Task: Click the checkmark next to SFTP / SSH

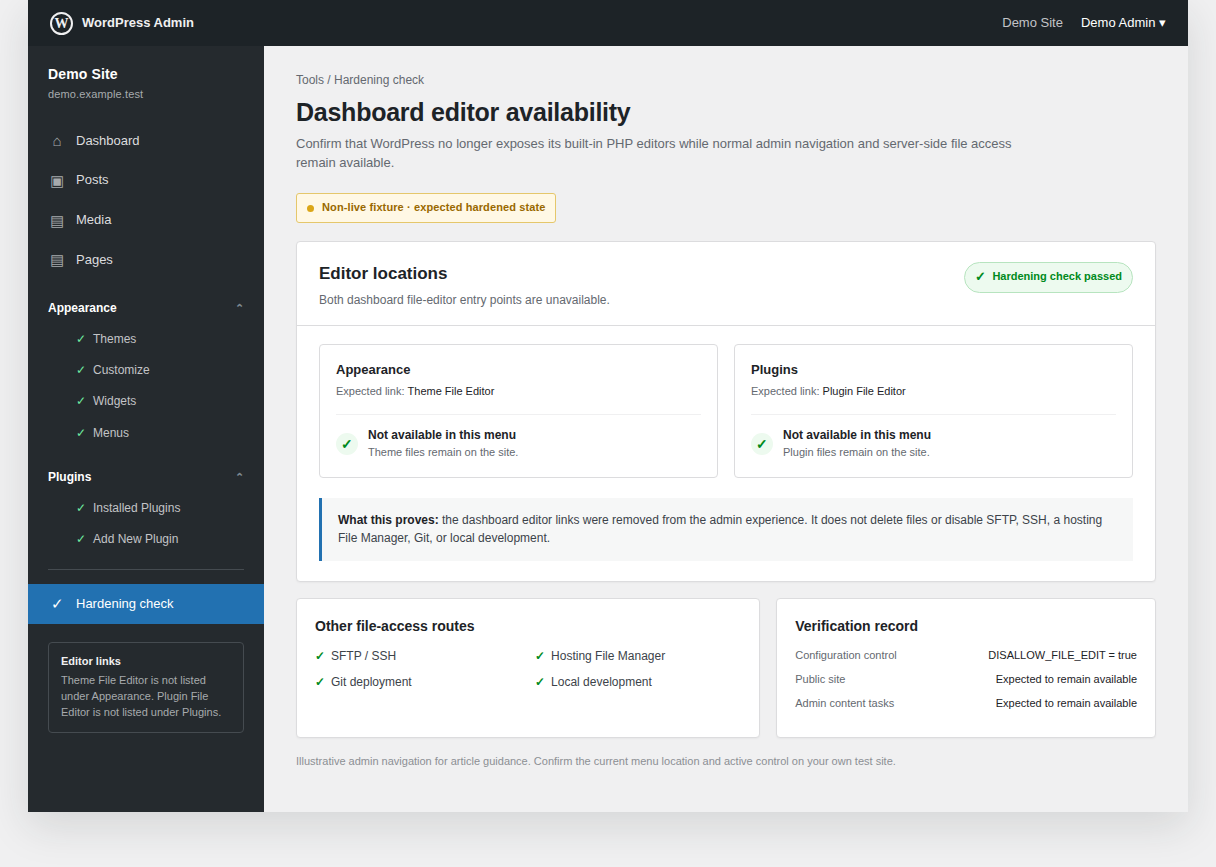Action: 320,656
